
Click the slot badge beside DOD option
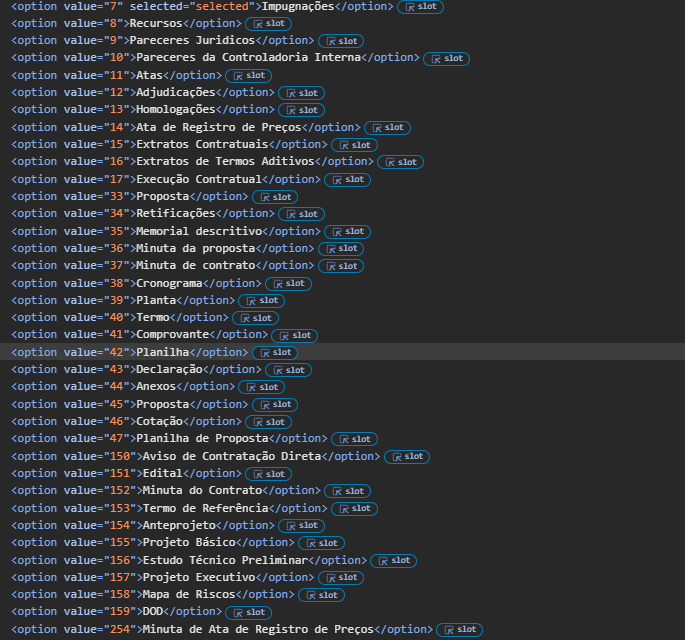pyautogui.click(x=248, y=612)
